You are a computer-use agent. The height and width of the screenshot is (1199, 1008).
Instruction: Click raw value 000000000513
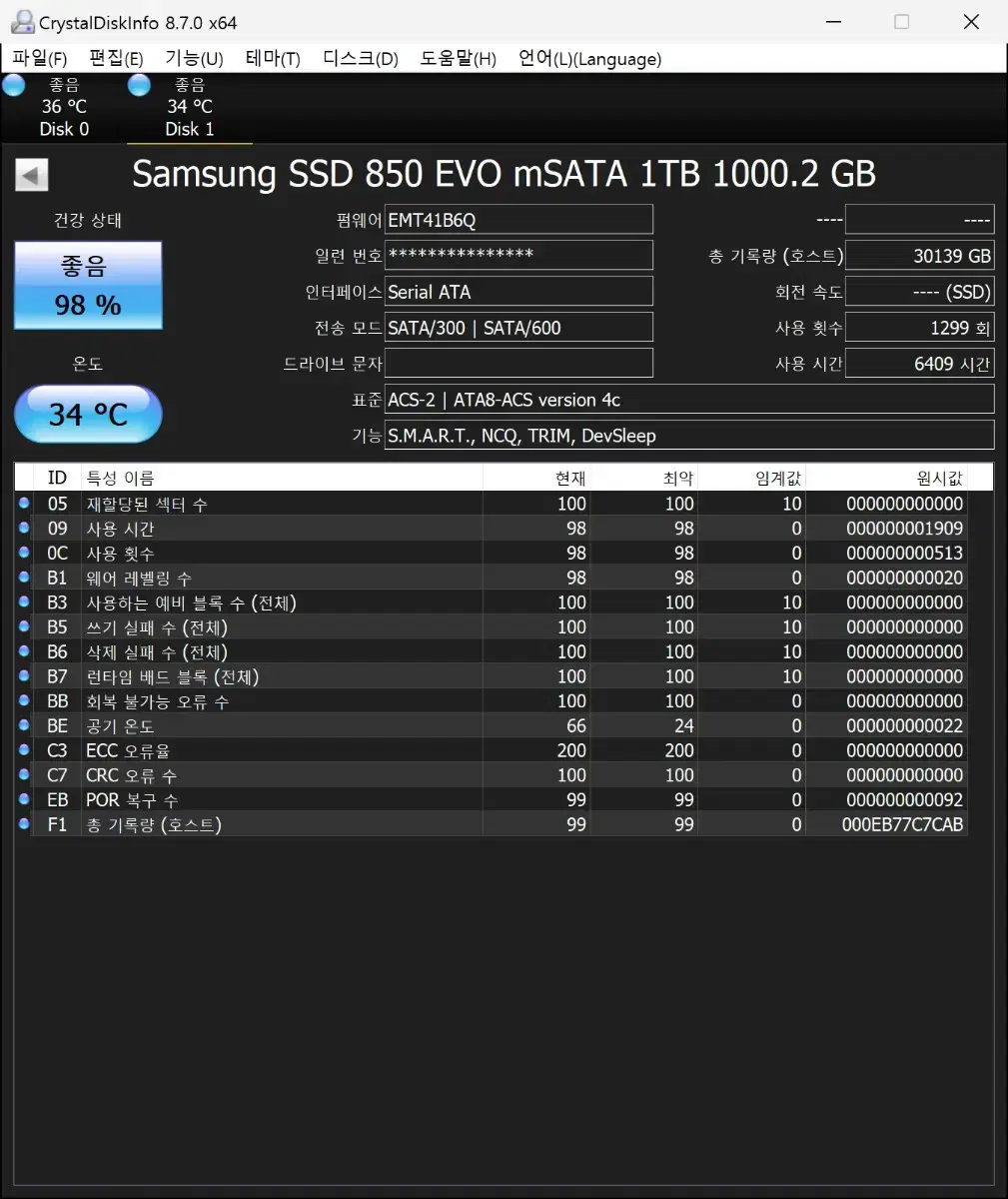904,553
